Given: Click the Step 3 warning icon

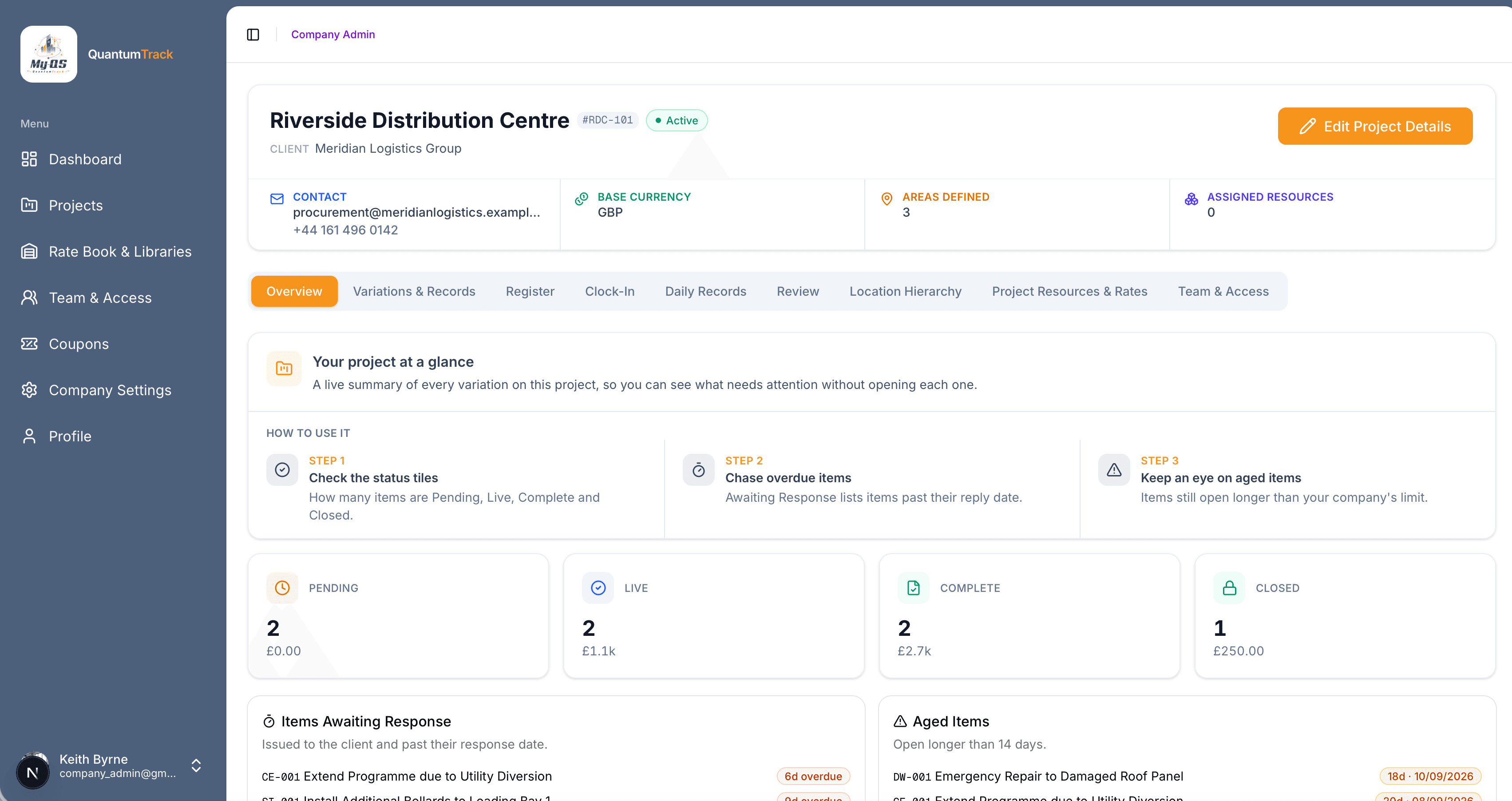Looking at the screenshot, I should (x=1114, y=470).
